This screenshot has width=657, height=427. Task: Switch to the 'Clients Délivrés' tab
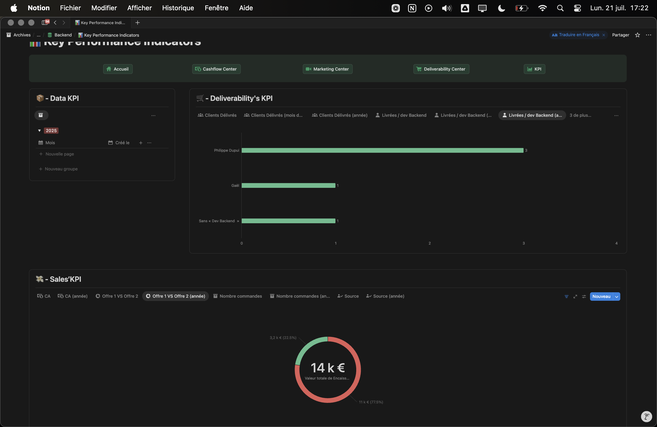[218, 115]
